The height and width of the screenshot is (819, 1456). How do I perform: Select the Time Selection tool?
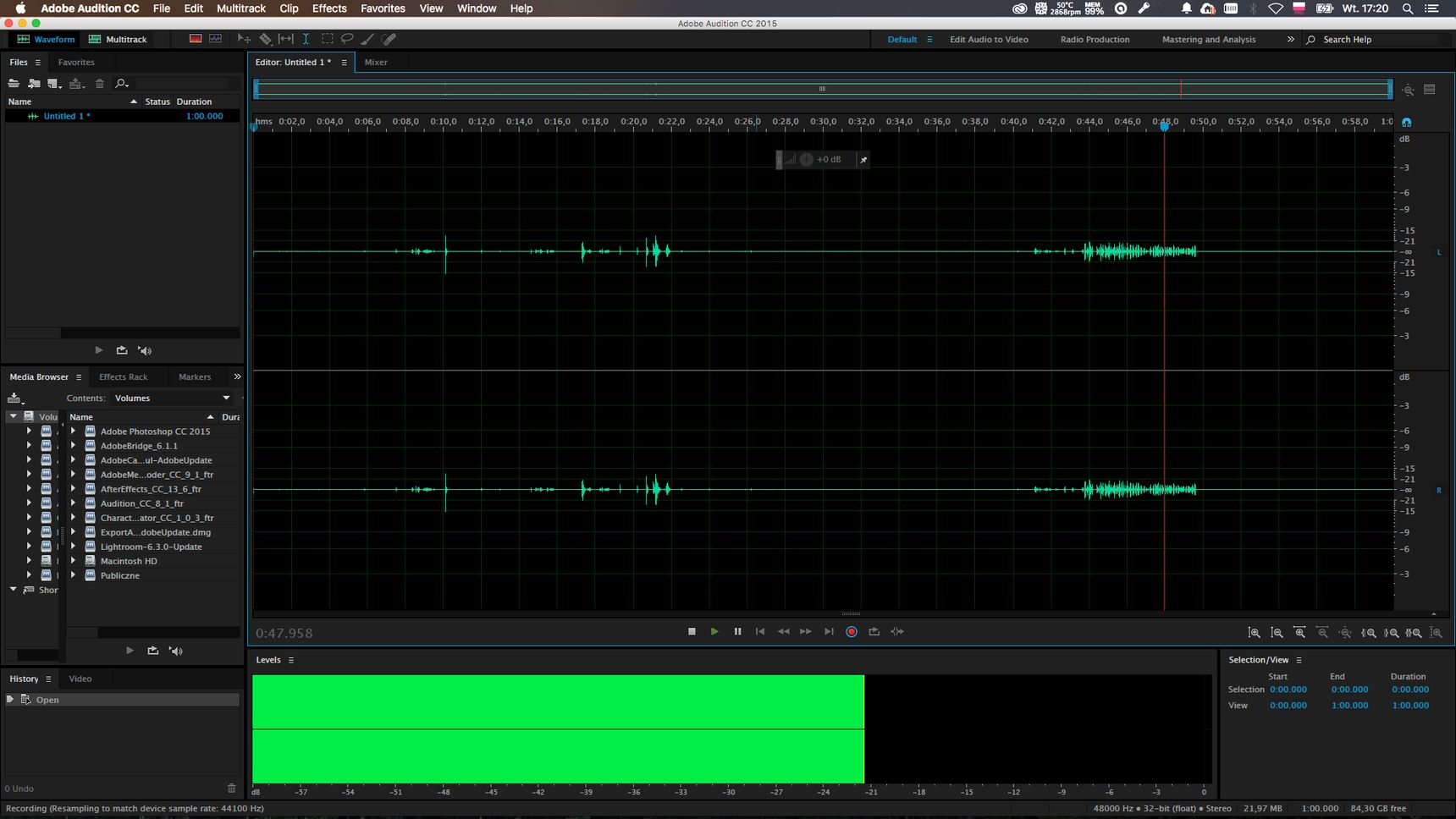pyautogui.click(x=306, y=39)
